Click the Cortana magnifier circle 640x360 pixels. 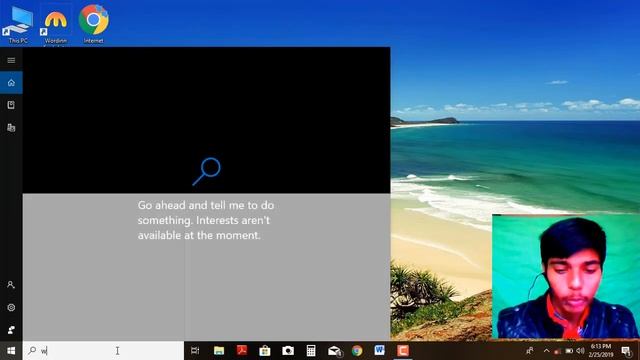(x=207, y=171)
